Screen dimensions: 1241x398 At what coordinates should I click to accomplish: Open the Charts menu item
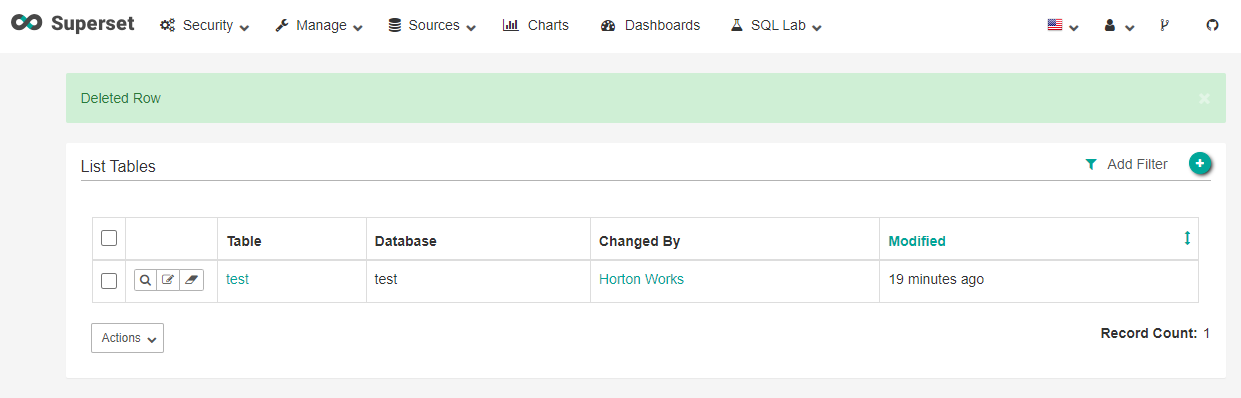point(536,25)
